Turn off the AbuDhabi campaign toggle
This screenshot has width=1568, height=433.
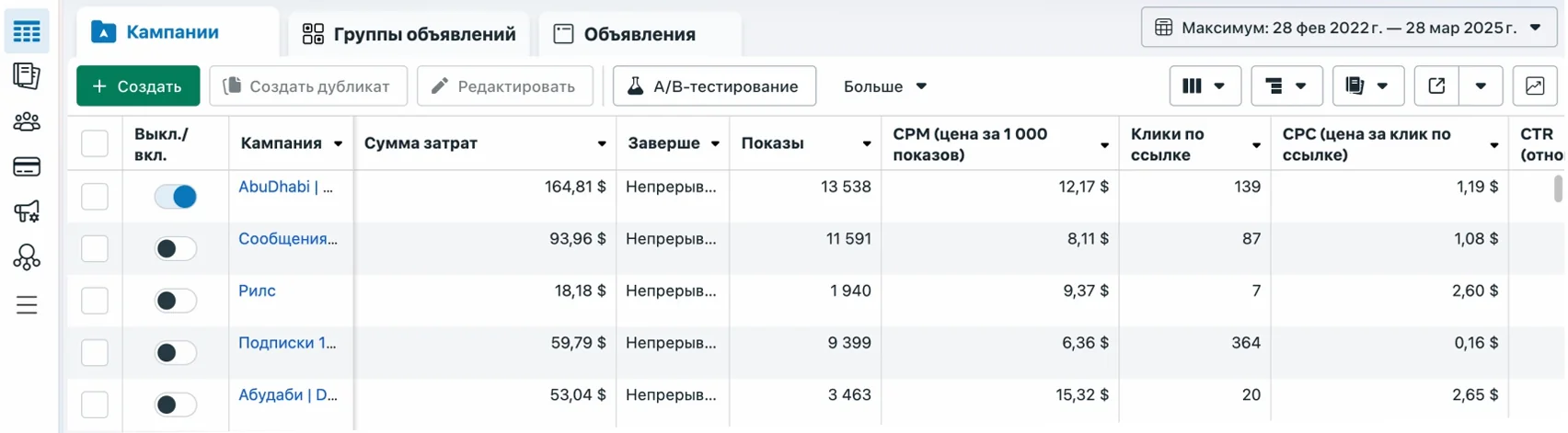pos(175,196)
